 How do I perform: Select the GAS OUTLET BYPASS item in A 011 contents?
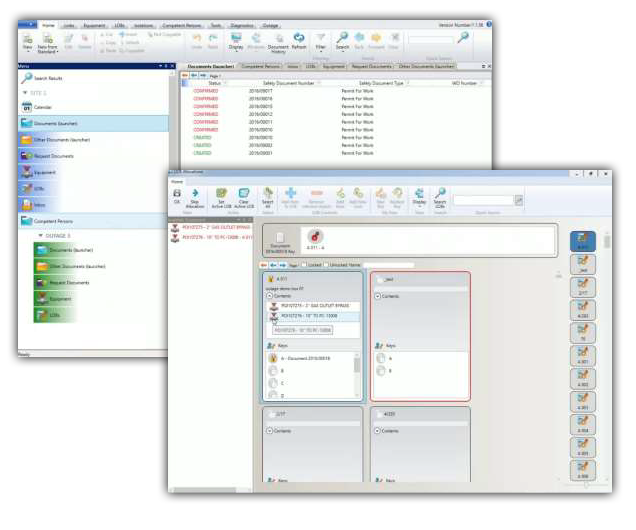coord(313,306)
